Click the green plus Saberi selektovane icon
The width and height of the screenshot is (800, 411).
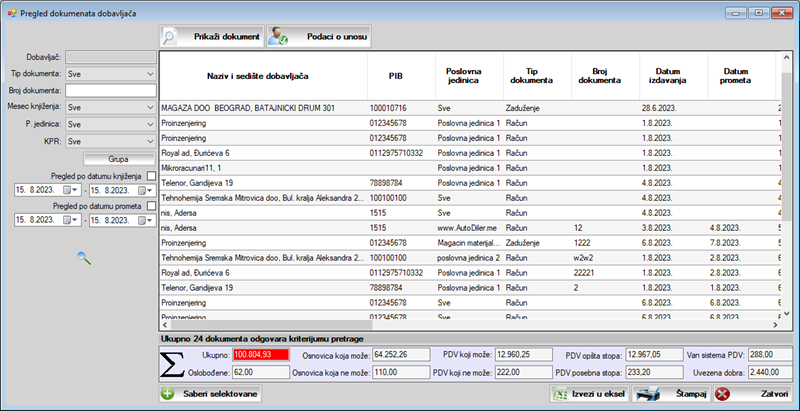point(168,394)
